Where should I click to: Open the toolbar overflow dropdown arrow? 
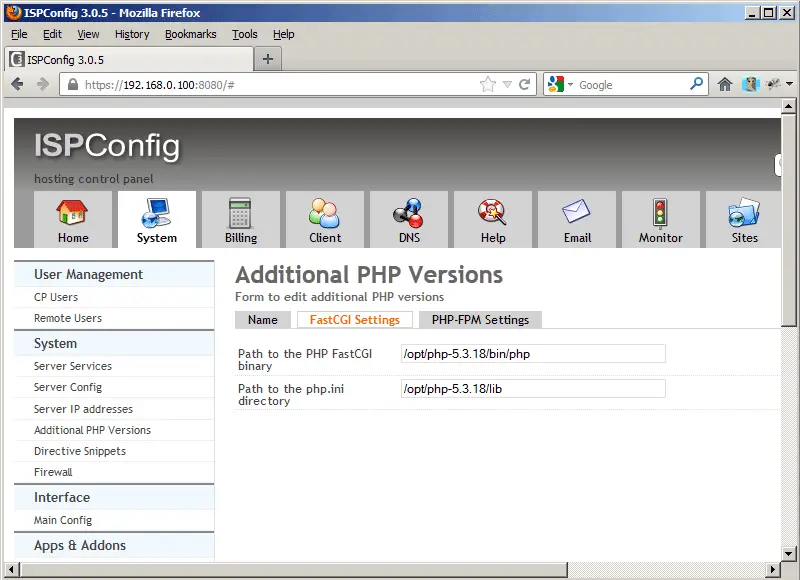point(789,84)
